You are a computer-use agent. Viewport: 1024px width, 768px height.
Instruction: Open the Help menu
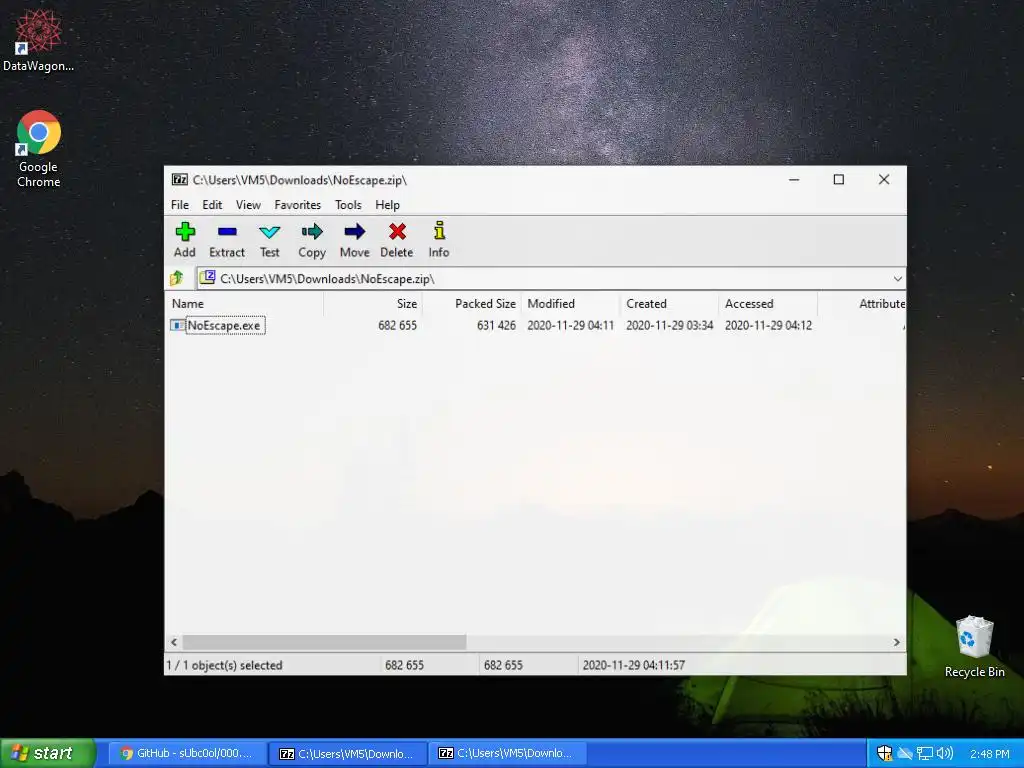[387, 205]
